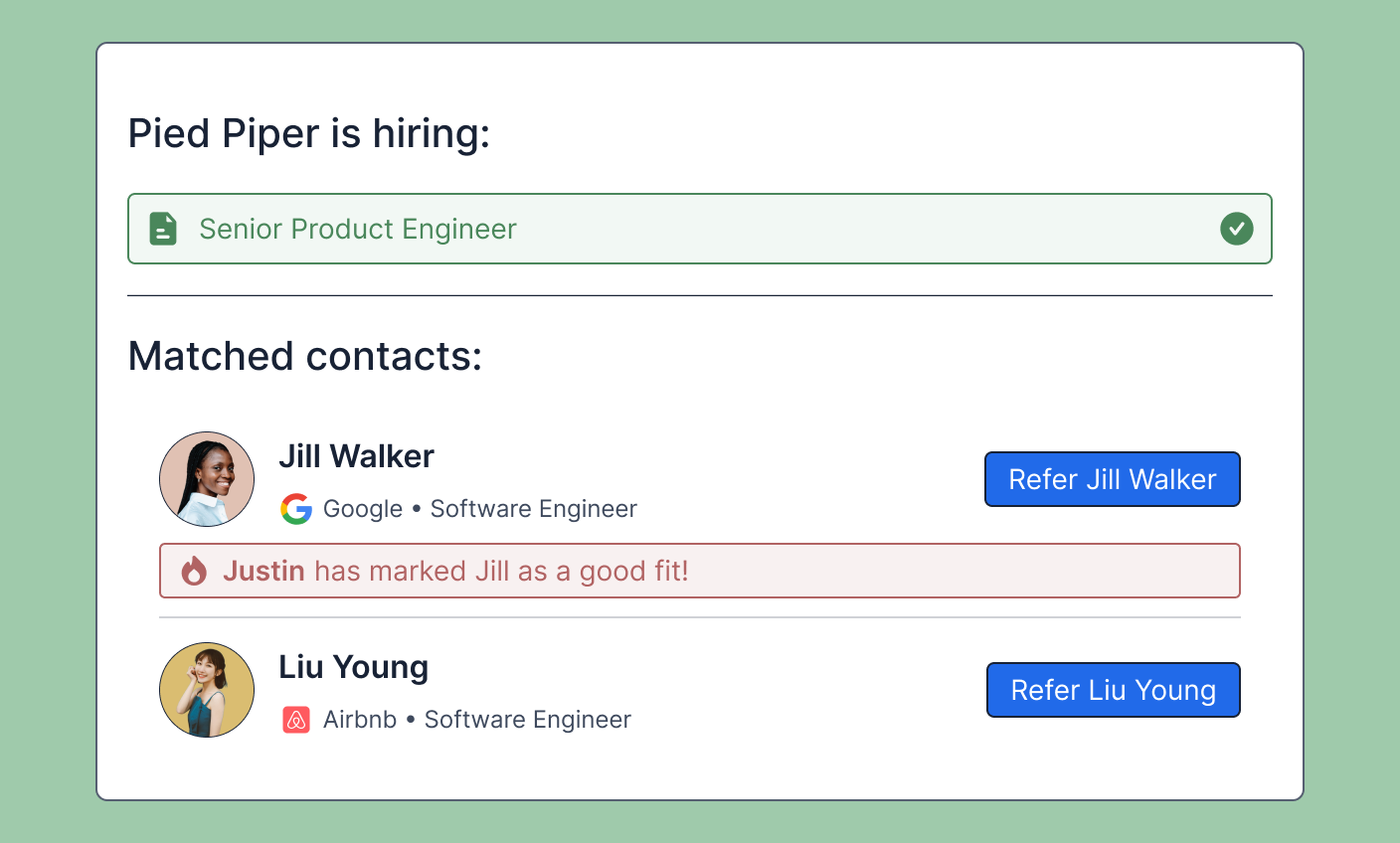Viewport: 1400px width, 843px height.
Task: Click the Jill Walker name heading
Action: coord(356,456)
